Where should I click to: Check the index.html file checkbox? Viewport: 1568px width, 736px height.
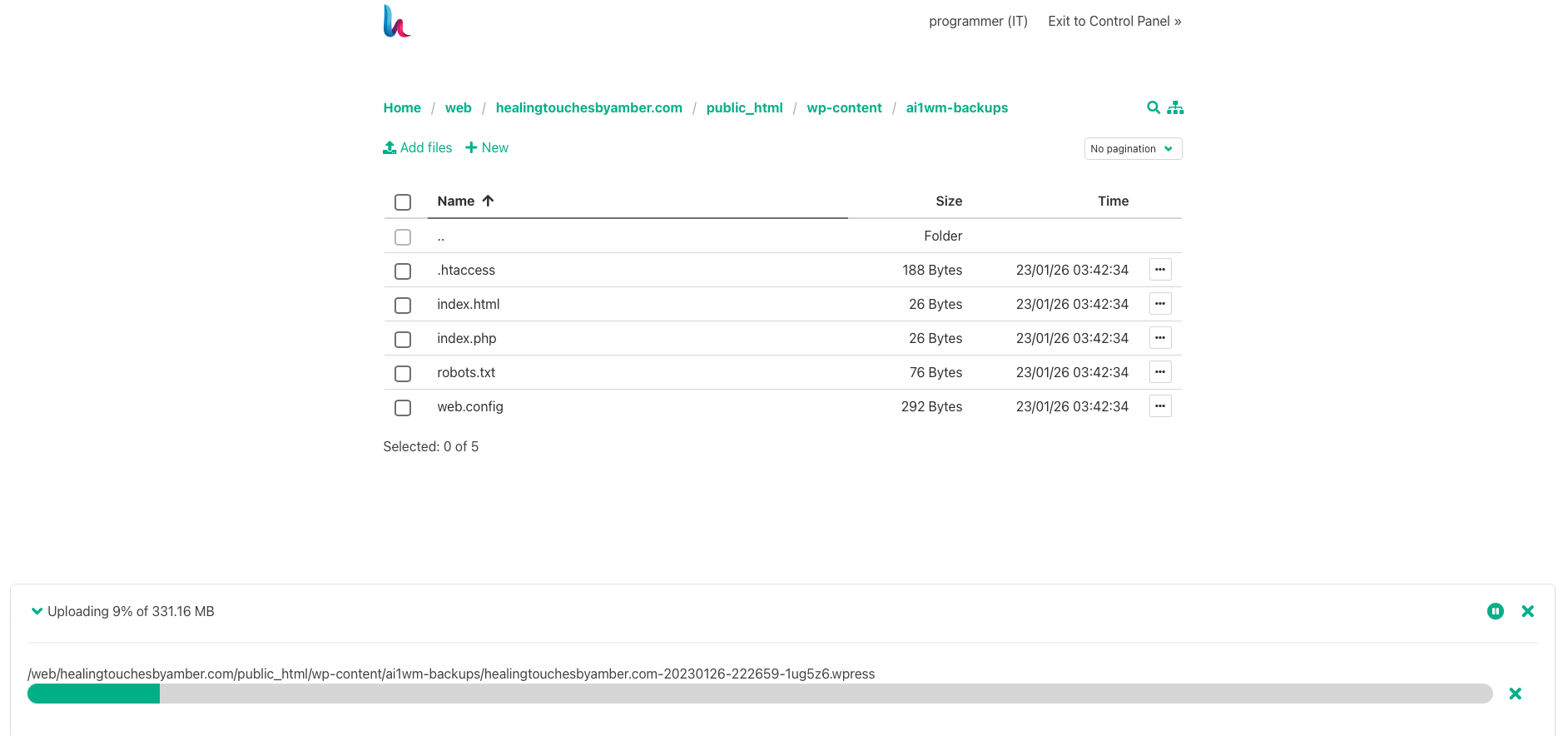(403, 306)
